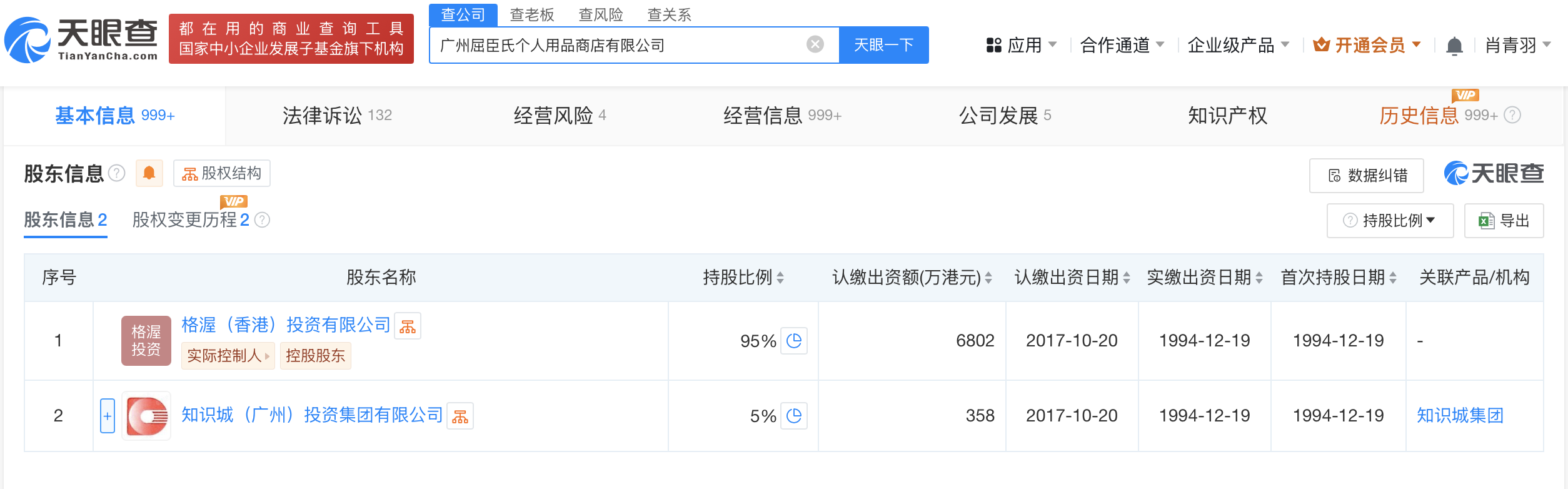The image size is (1568, 489).
Task: Open 知识城集团 link
Action: coord(1460,416)
